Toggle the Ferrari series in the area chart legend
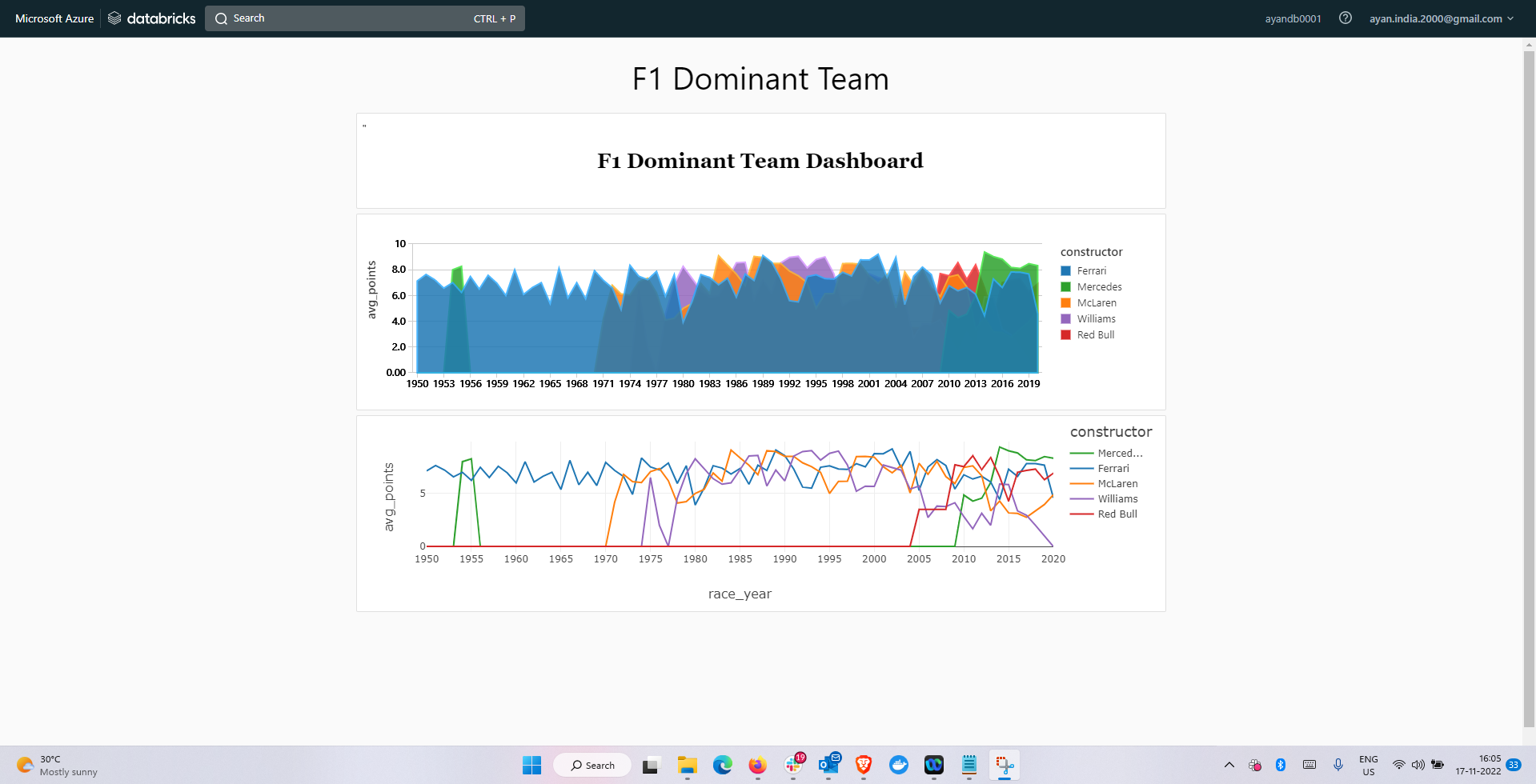This screenshot has height=784, width=1536. (1089, 270)
